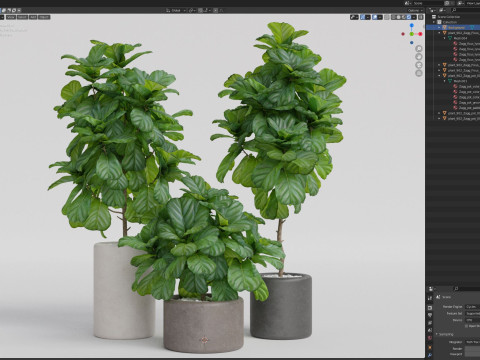Open the pivot point dropdown
This screenshot has height=360, width=480.
(193, 10)
